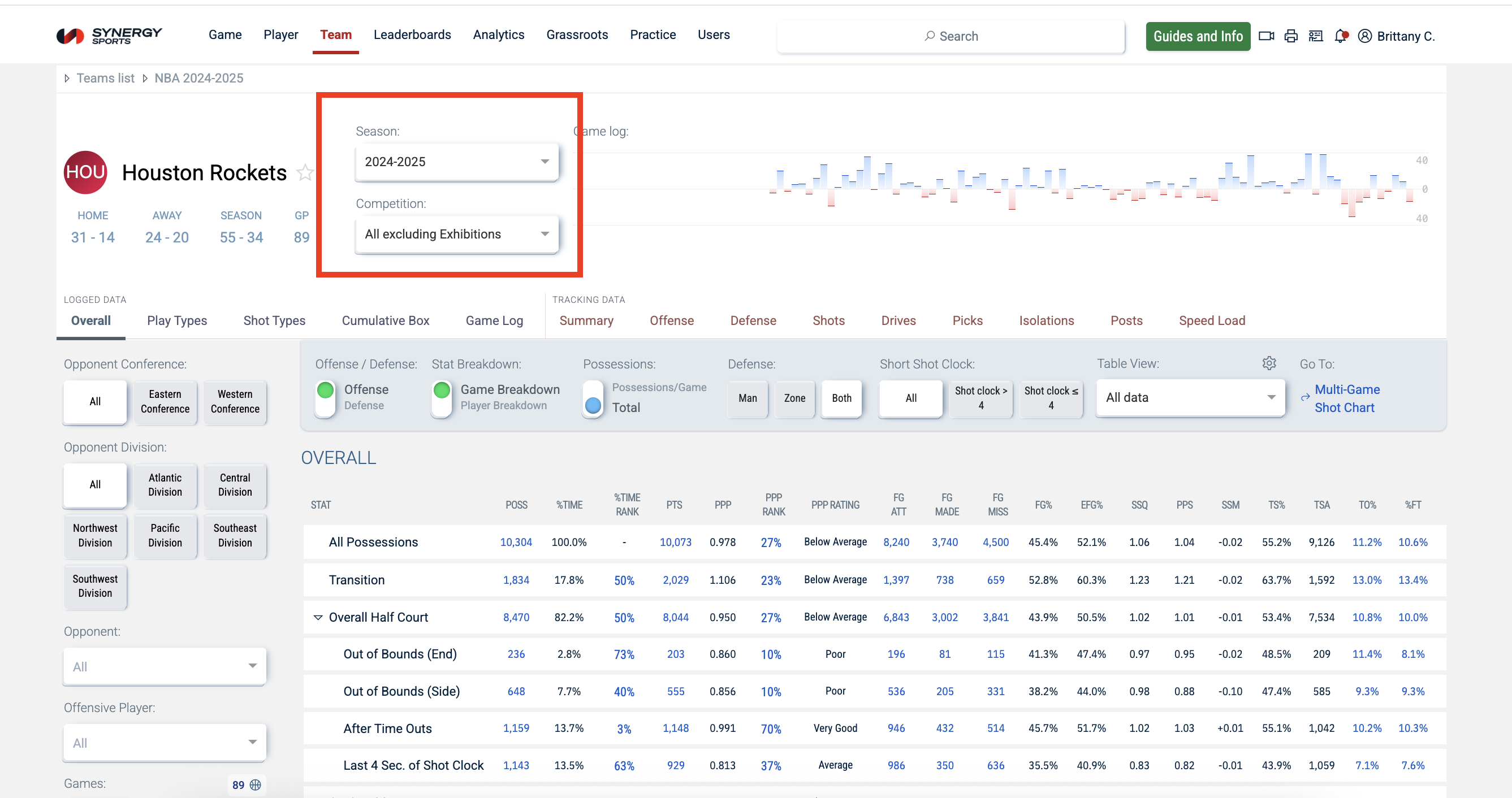Click the globe icon next to Games
Screen dimensions: 1512x798
coord(256,784)
